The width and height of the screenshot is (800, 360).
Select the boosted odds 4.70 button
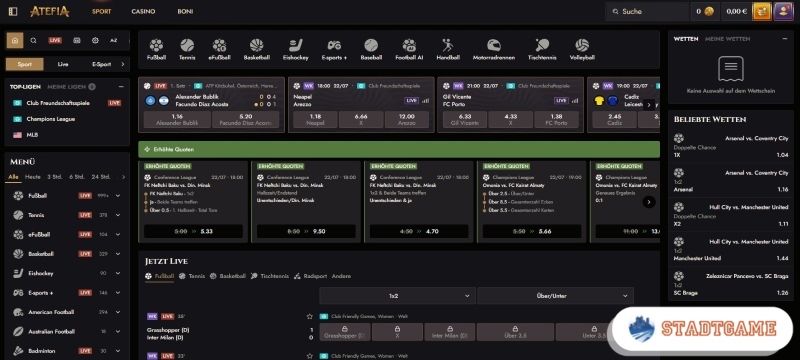tap(419, 232)
